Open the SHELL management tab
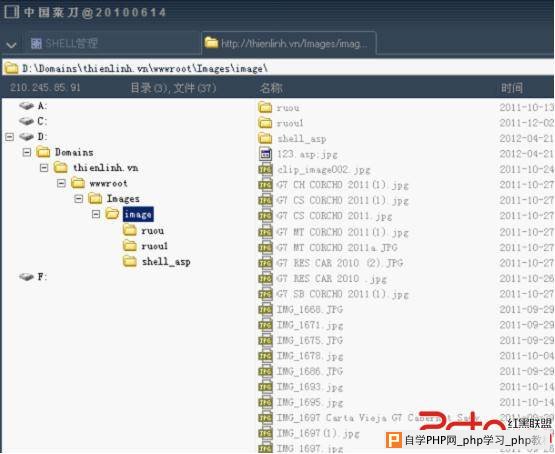Screen dimensions: 555x454 (64, 44)
